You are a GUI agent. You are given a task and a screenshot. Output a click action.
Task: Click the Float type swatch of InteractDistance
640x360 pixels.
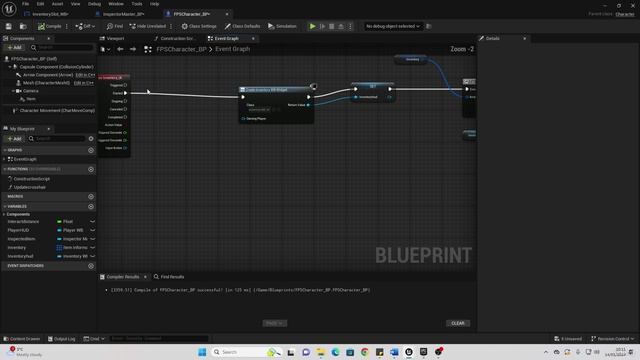[x=59, y=222]
